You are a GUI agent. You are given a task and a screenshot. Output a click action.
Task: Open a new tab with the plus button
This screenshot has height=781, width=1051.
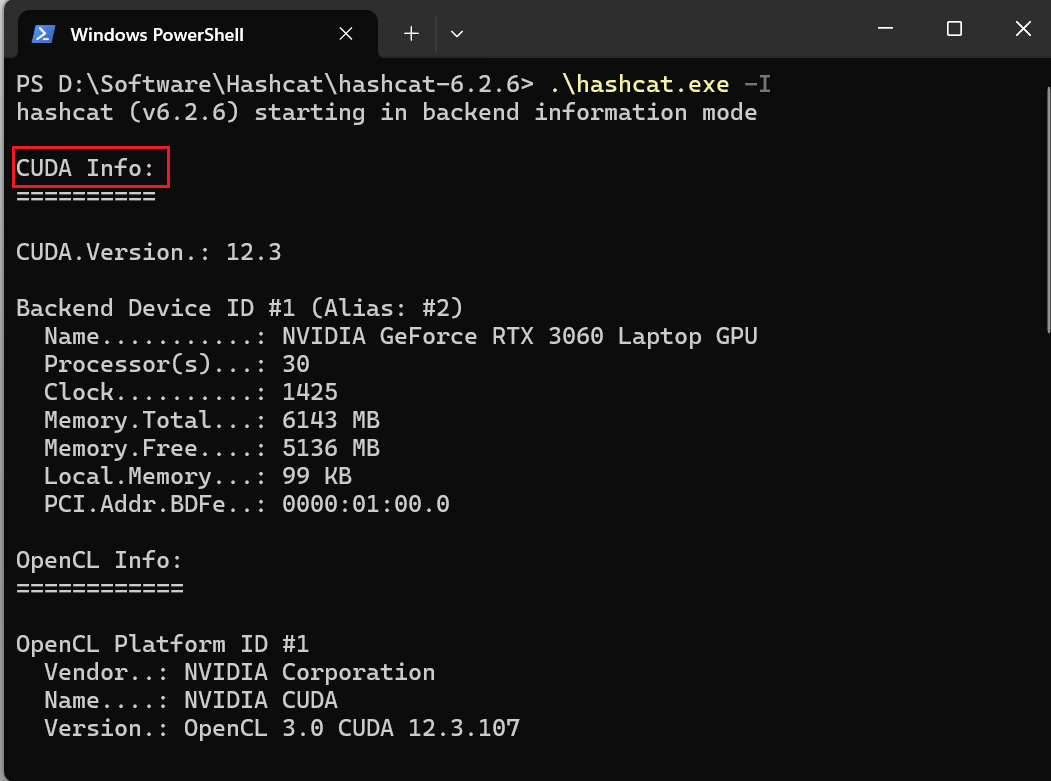[x=411, y=34]
